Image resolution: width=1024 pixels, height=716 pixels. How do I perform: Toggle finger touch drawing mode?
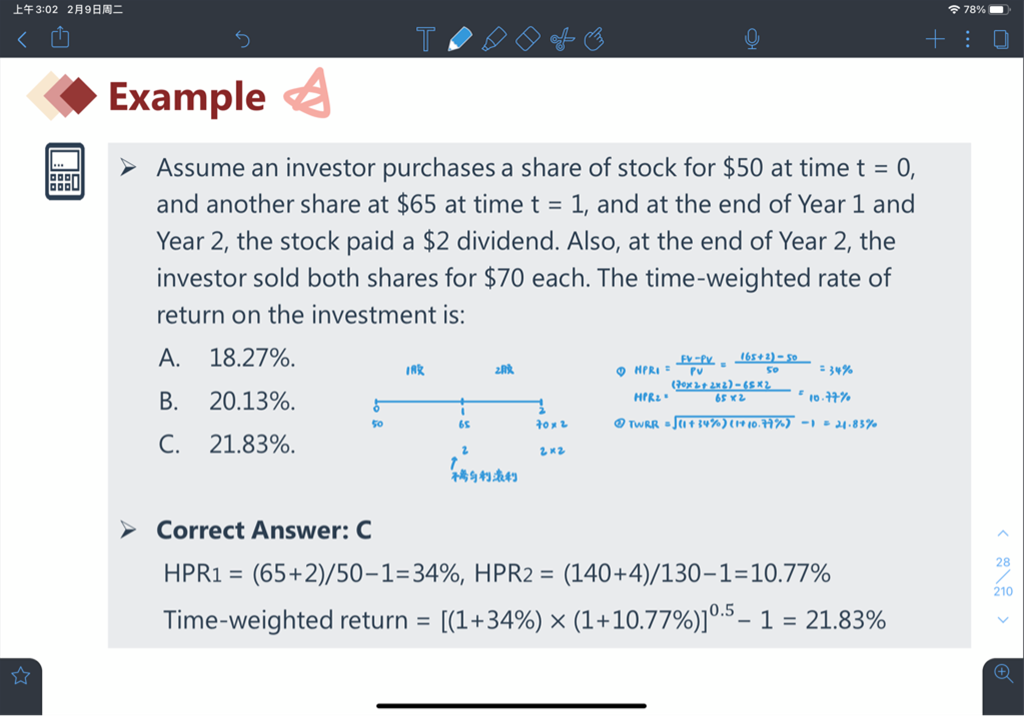click(x=594, y=39)
